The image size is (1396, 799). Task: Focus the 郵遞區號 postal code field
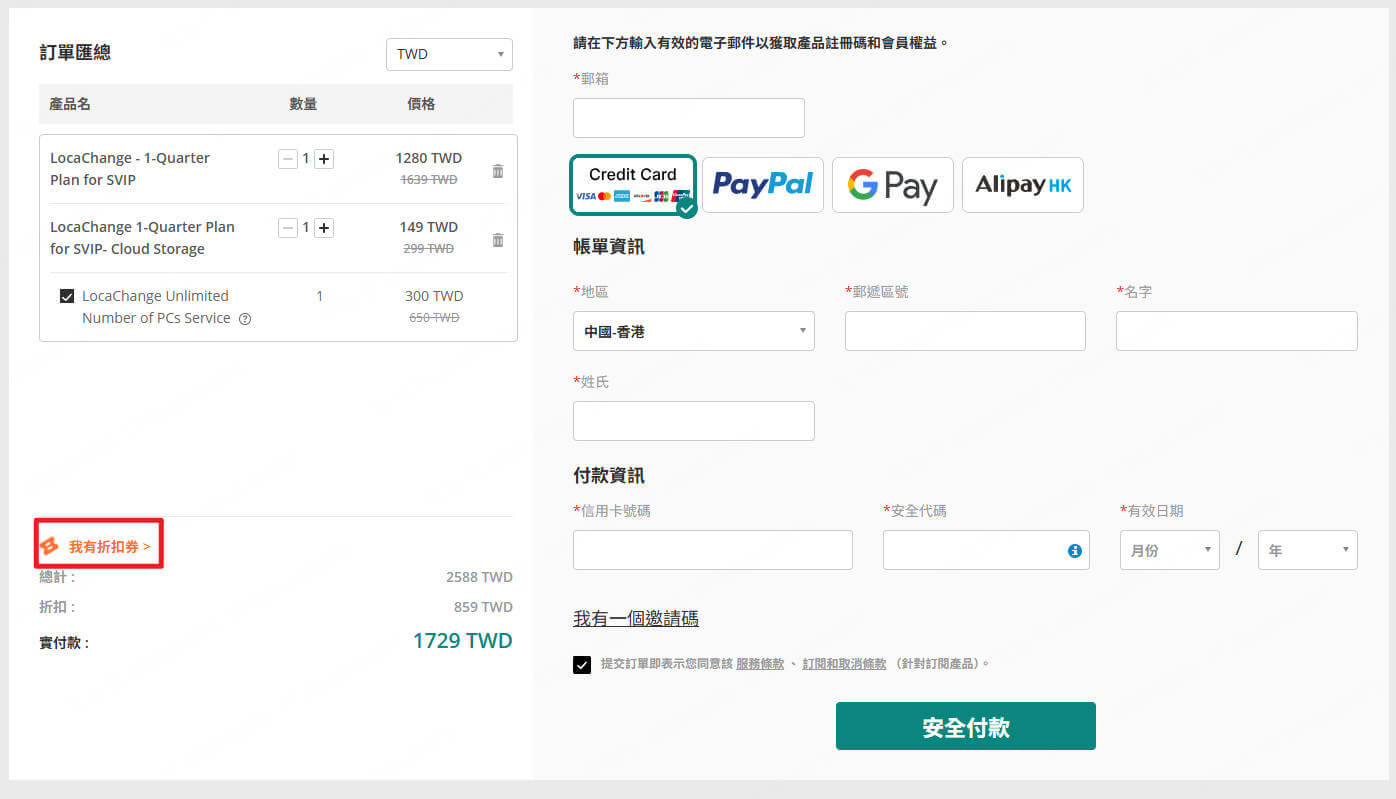point(965,331)
